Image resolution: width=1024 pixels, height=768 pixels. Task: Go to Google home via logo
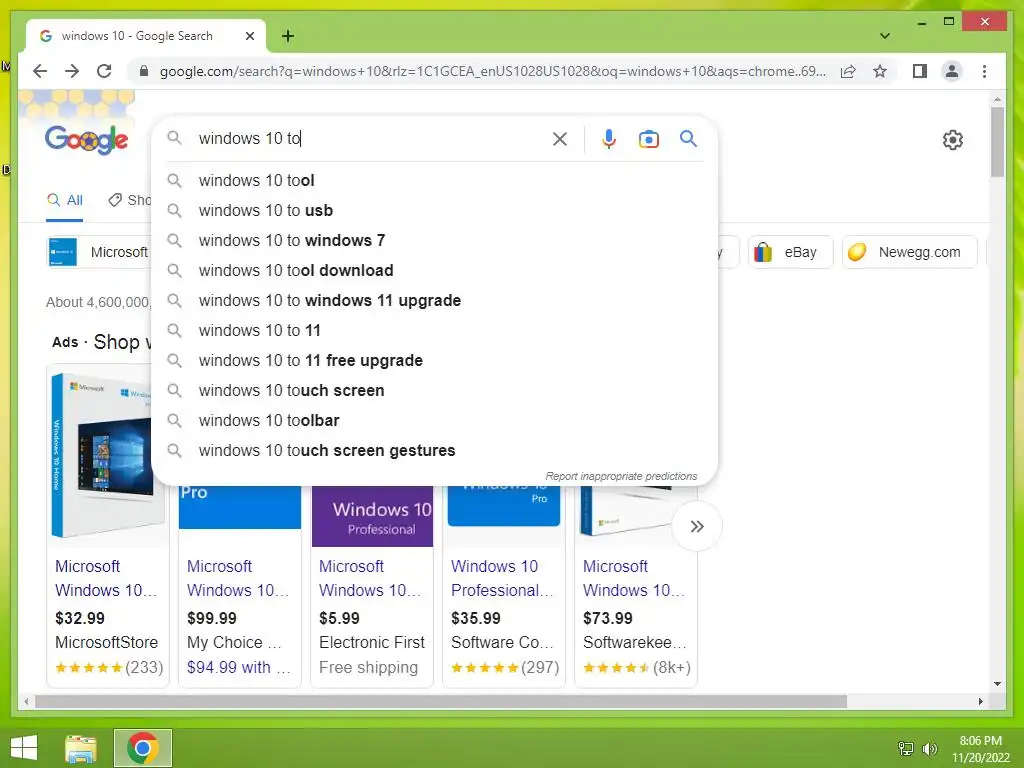(x=86, y=139)
